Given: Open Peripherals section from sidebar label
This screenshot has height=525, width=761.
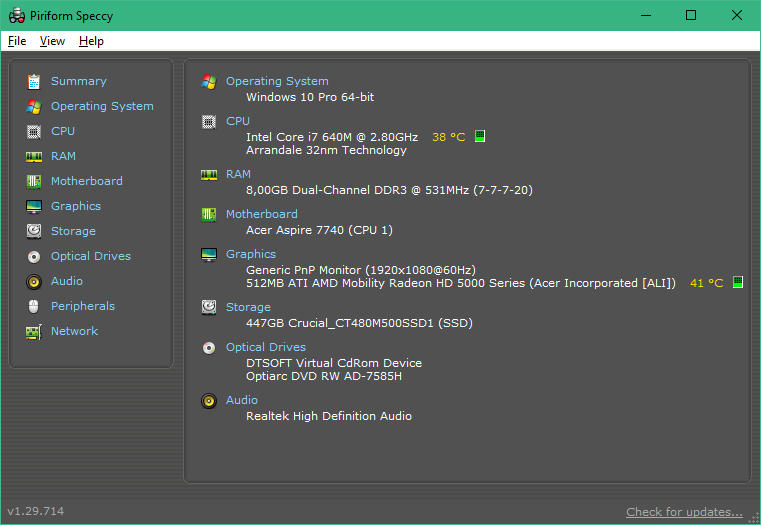Looking at the screenshot, I should 83,306.
